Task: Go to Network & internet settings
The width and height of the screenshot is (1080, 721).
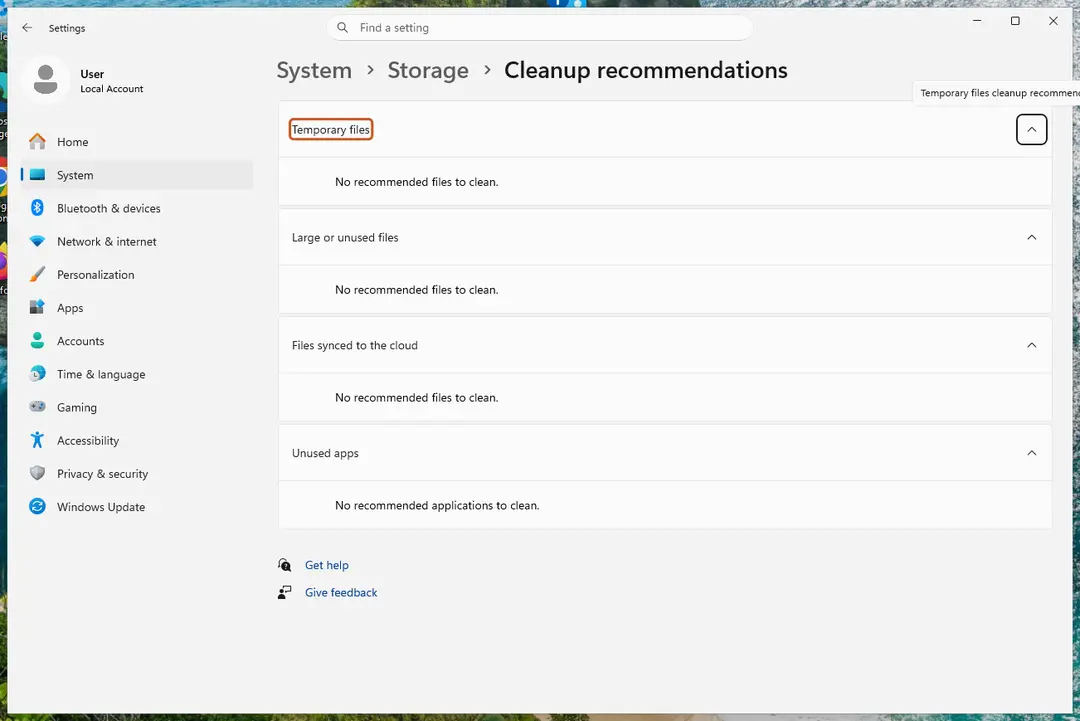Action: pos(137,242)
